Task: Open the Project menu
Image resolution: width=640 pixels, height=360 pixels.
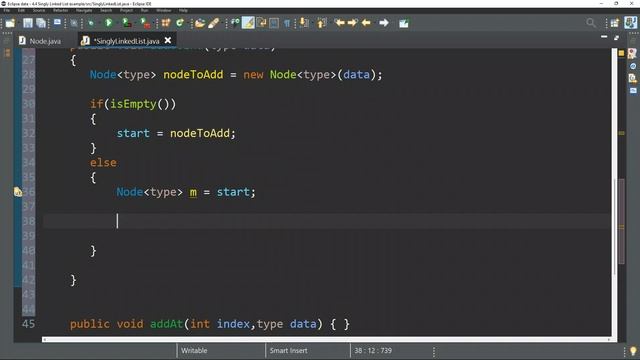Action: 126,10
